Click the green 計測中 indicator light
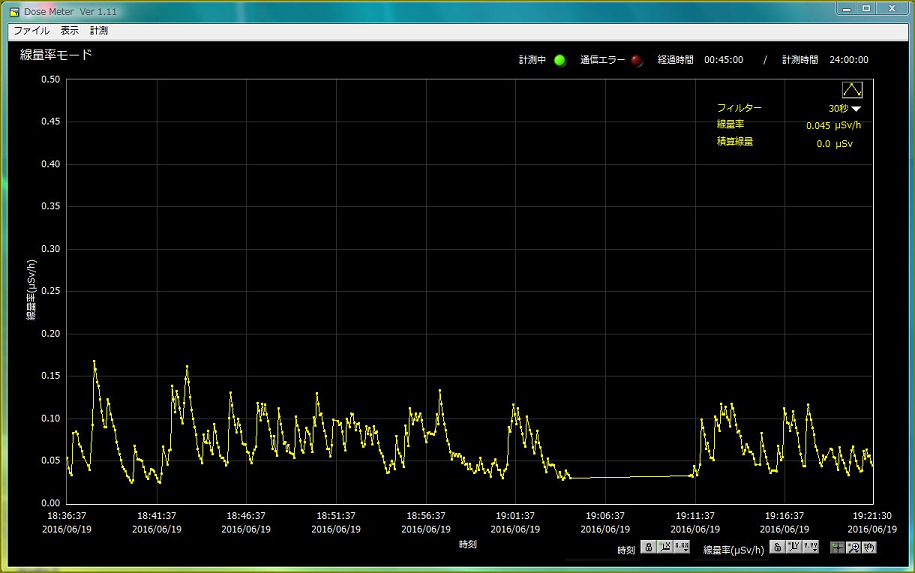 (x=560, y=60)
